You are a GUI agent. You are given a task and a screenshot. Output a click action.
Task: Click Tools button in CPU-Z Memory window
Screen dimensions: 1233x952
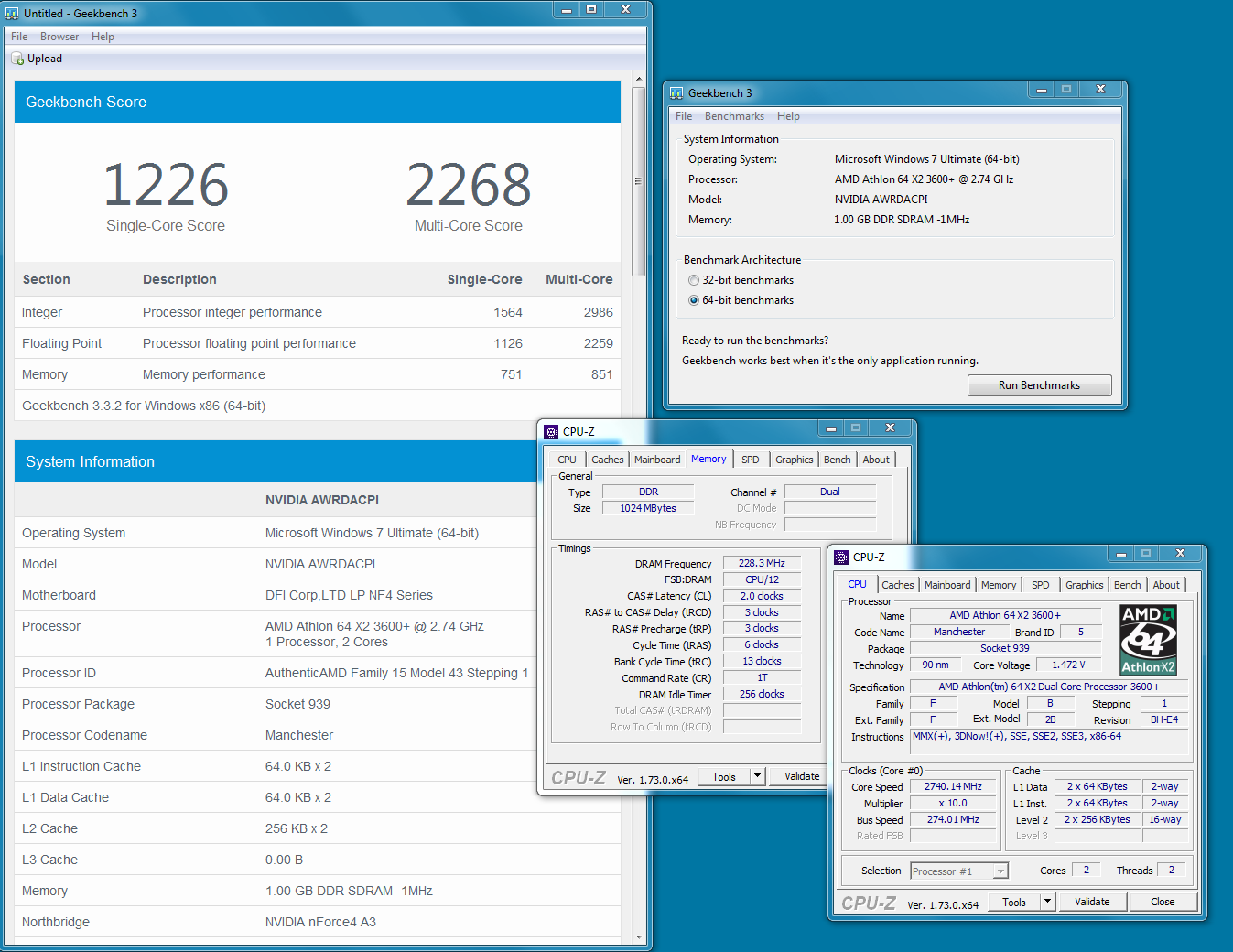tap(724, 776)
